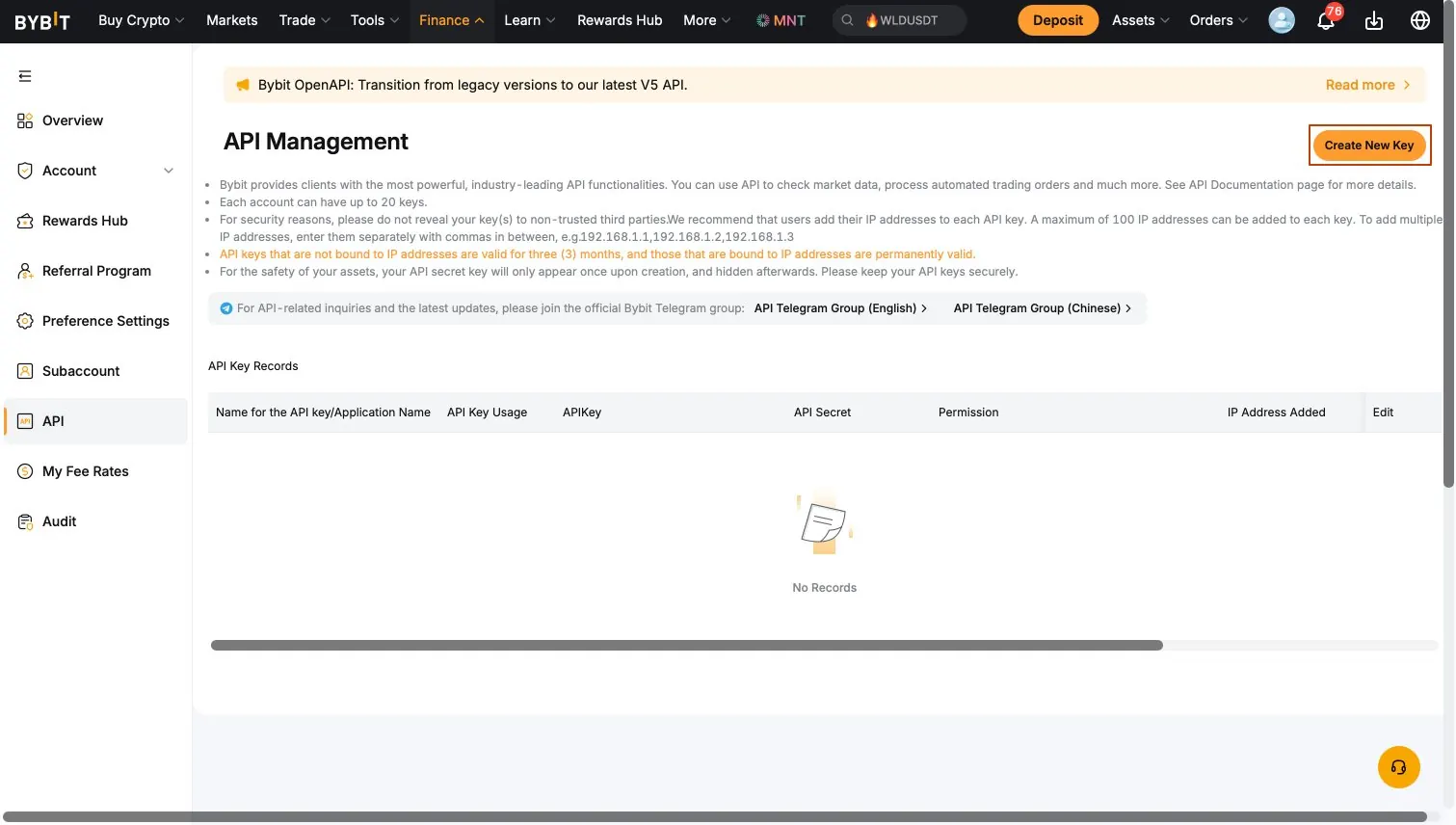The image size is (1456, 825).
Task: Go to Referral Program
Action: tap(96, 271)
